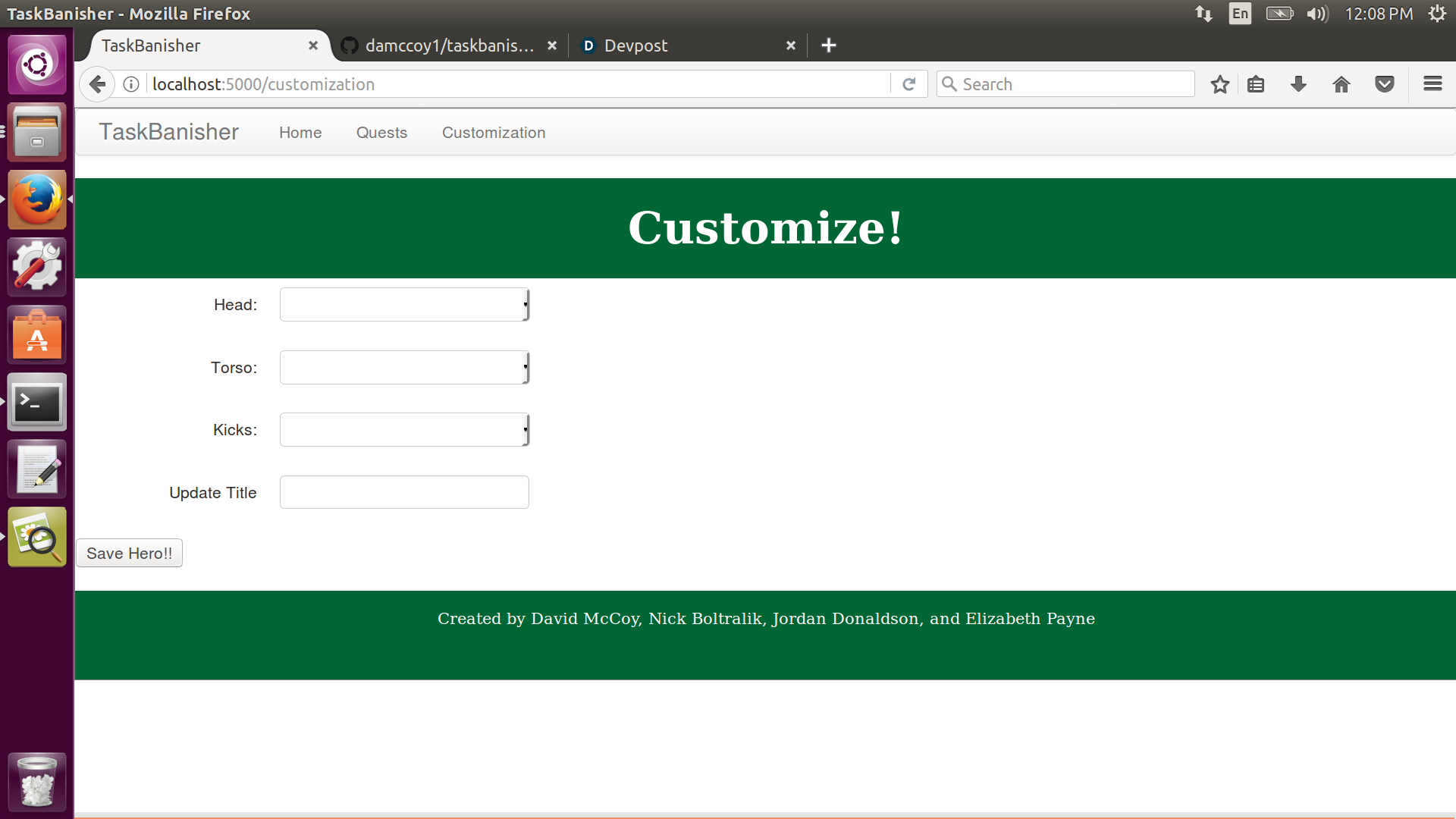Show bookmarks list icon
The height and width of the screenshot is (819, 1456).
point(1256,84)
